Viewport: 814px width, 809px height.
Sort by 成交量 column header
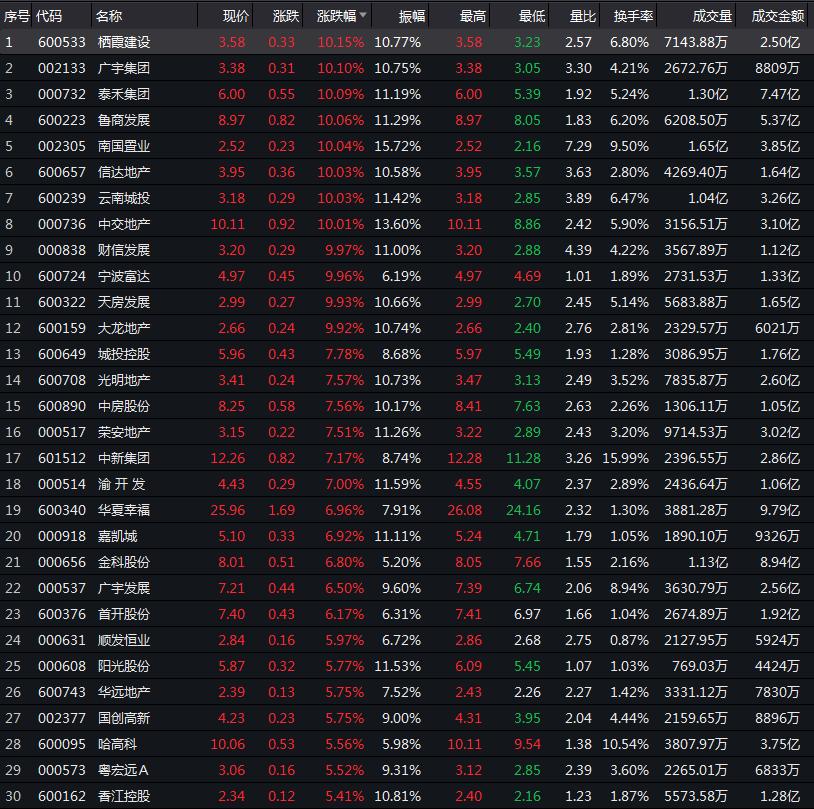(712, 16)
